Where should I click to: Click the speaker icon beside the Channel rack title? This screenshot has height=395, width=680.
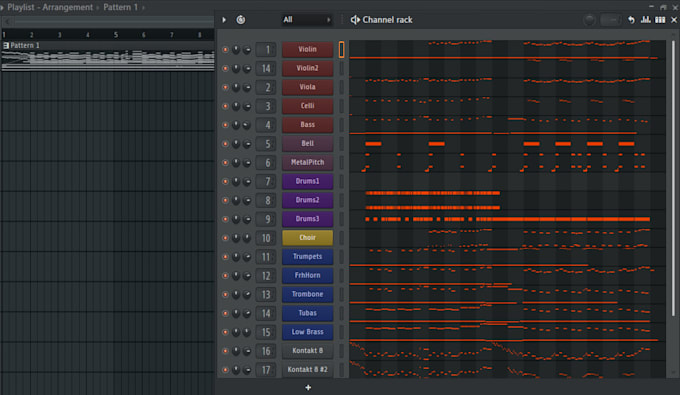click(x=355, y=20)
